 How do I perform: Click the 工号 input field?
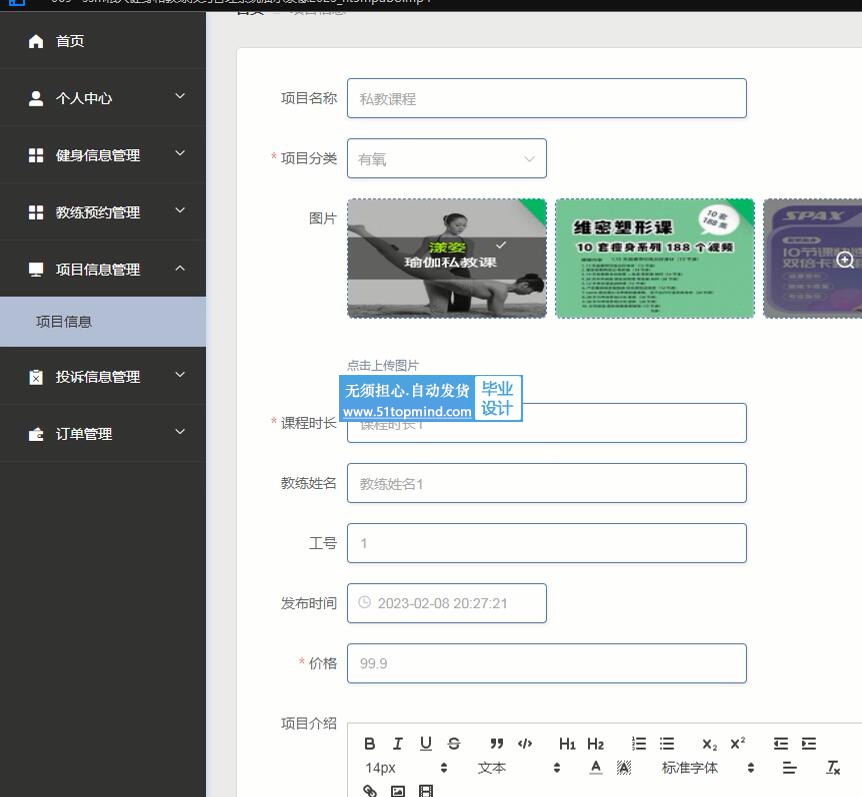click(547, 543)
